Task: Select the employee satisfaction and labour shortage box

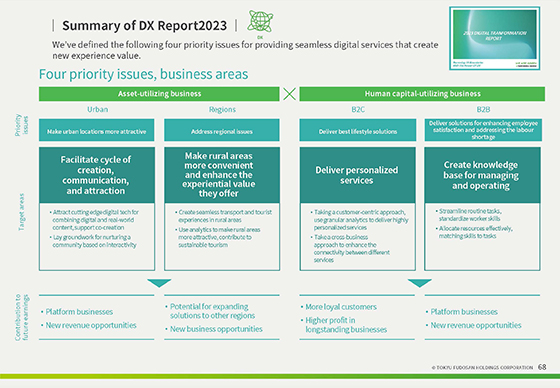Action: pos(483,130)
